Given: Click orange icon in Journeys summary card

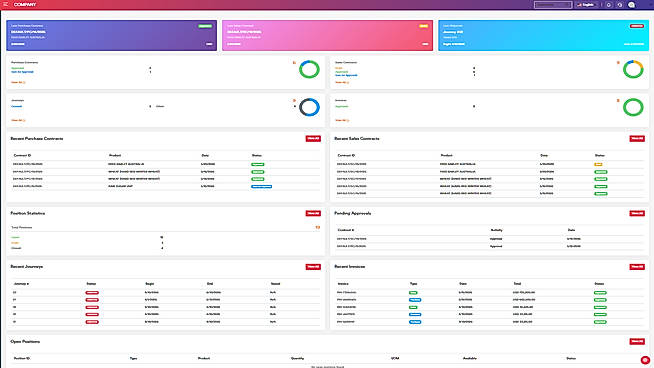Looking at the screenshot, I should (x=294, y=101).
